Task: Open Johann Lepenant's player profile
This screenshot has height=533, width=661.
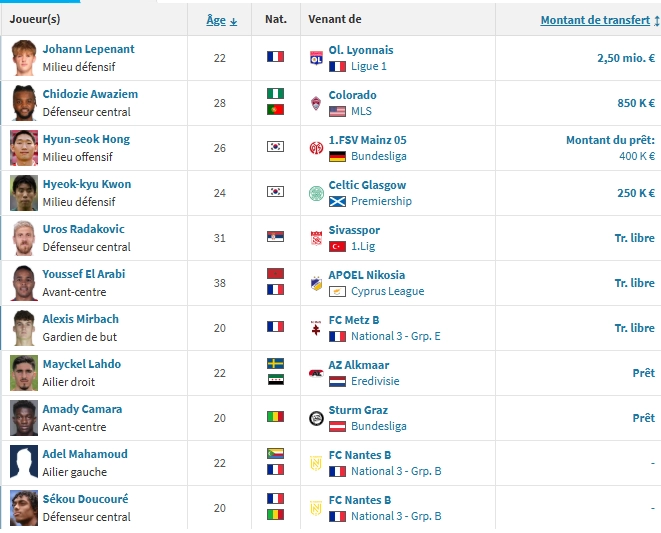Action: coord(88,49)
